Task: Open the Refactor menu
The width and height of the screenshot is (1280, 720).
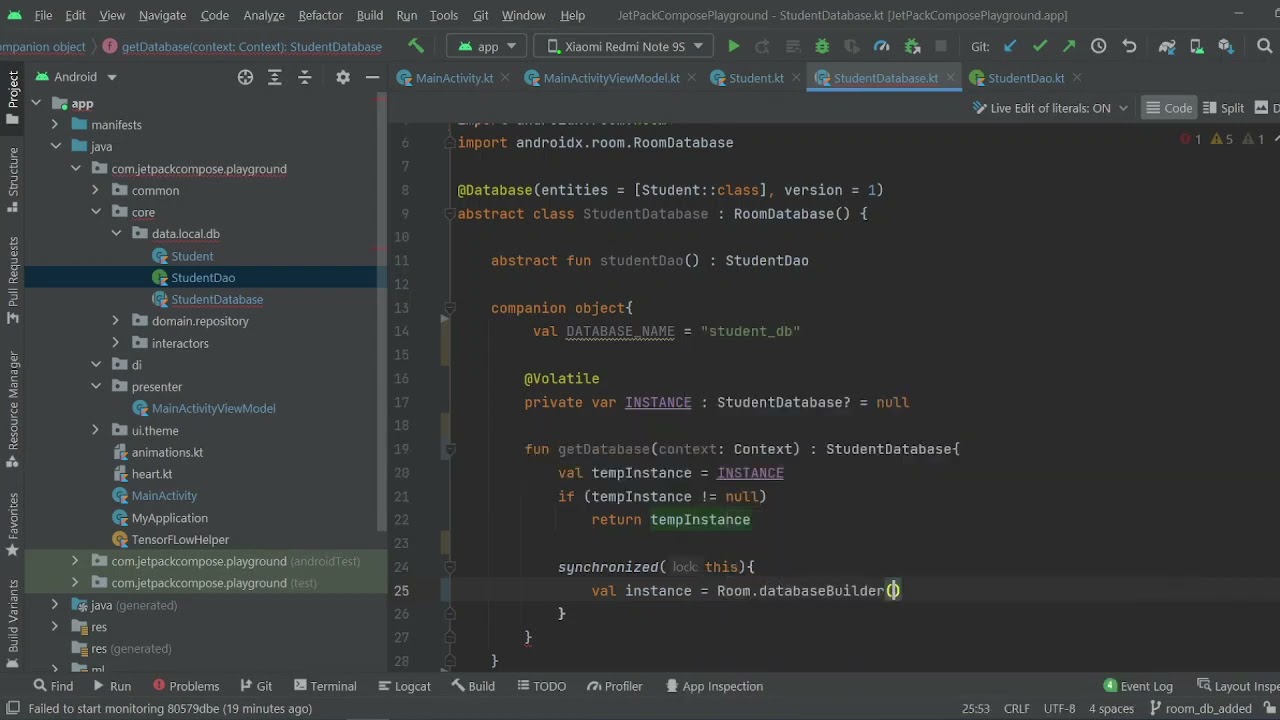Action: point(320,15)
